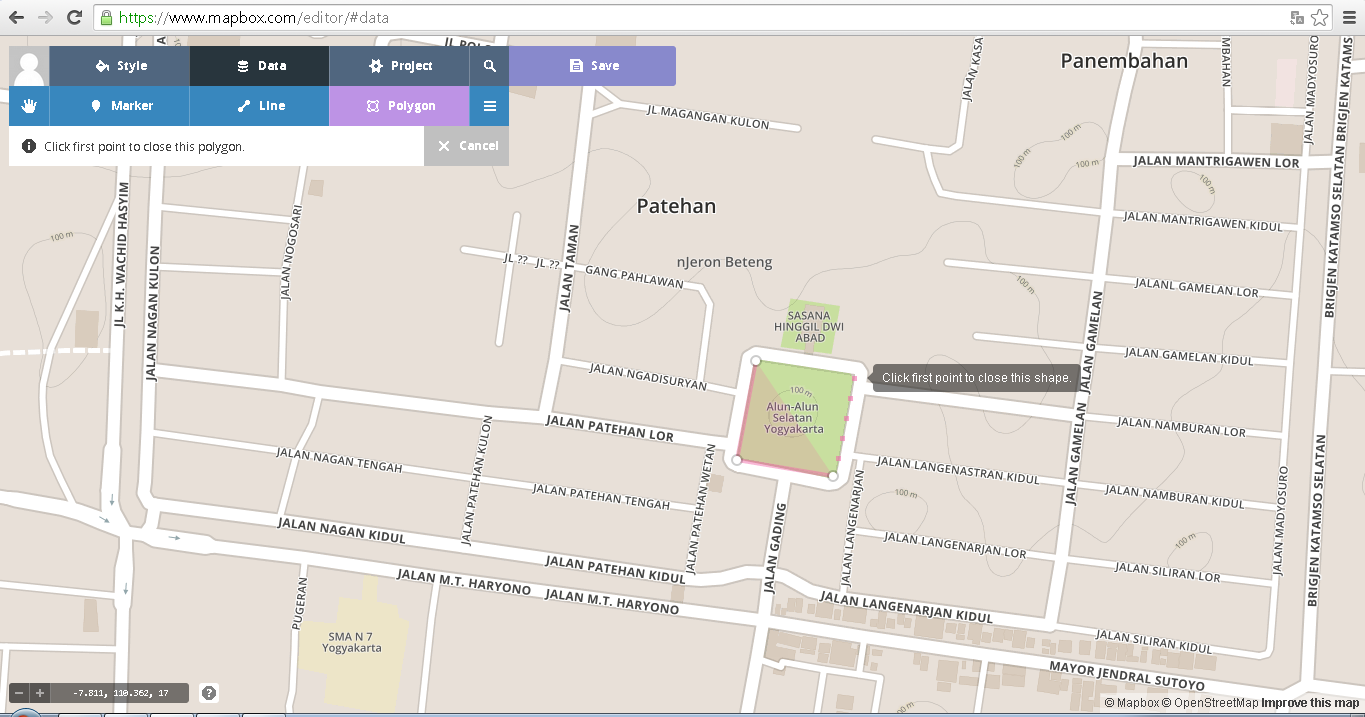
Task: Cancel drawing the polygon
Action: pos(466,145)
